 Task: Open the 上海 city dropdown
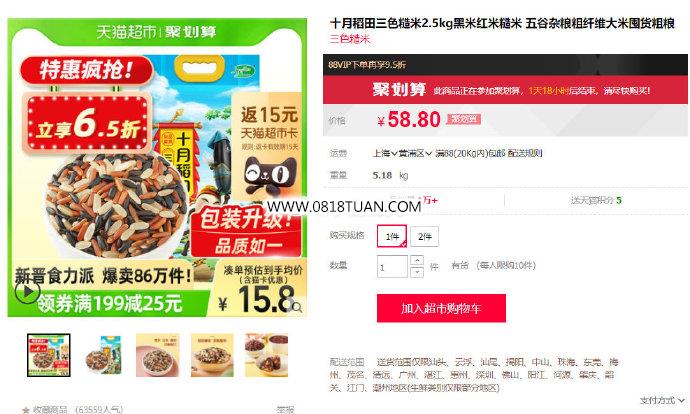[x=385, y=153]
